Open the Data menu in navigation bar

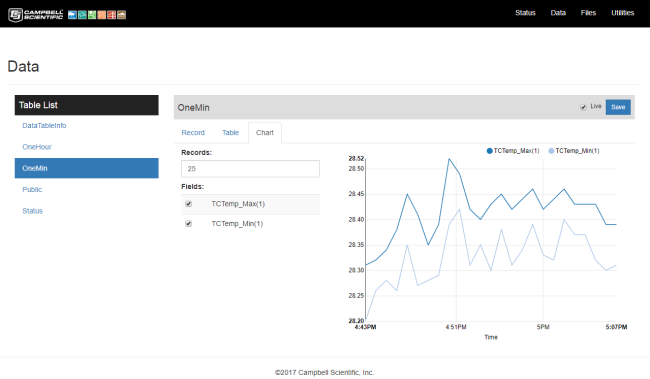tap(558, 13)
